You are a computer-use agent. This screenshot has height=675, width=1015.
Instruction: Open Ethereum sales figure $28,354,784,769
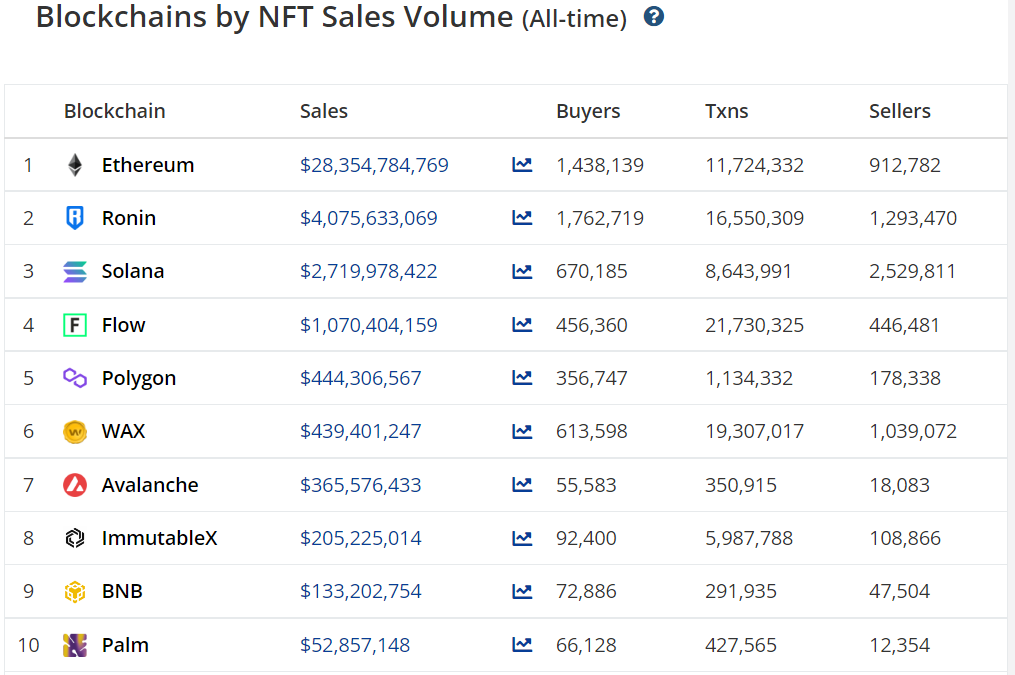(x=374, y=165)
